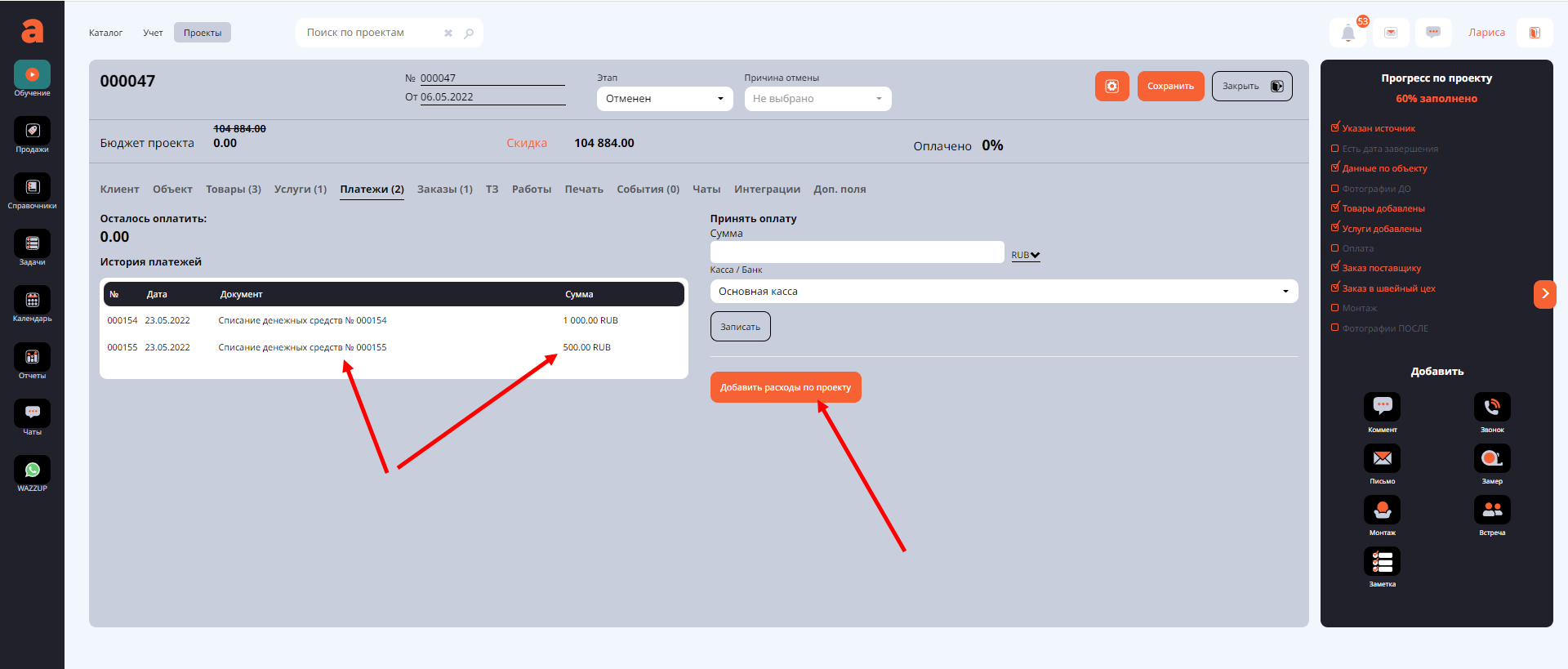Open WAZZUP from the sidebar

[32, 471]
